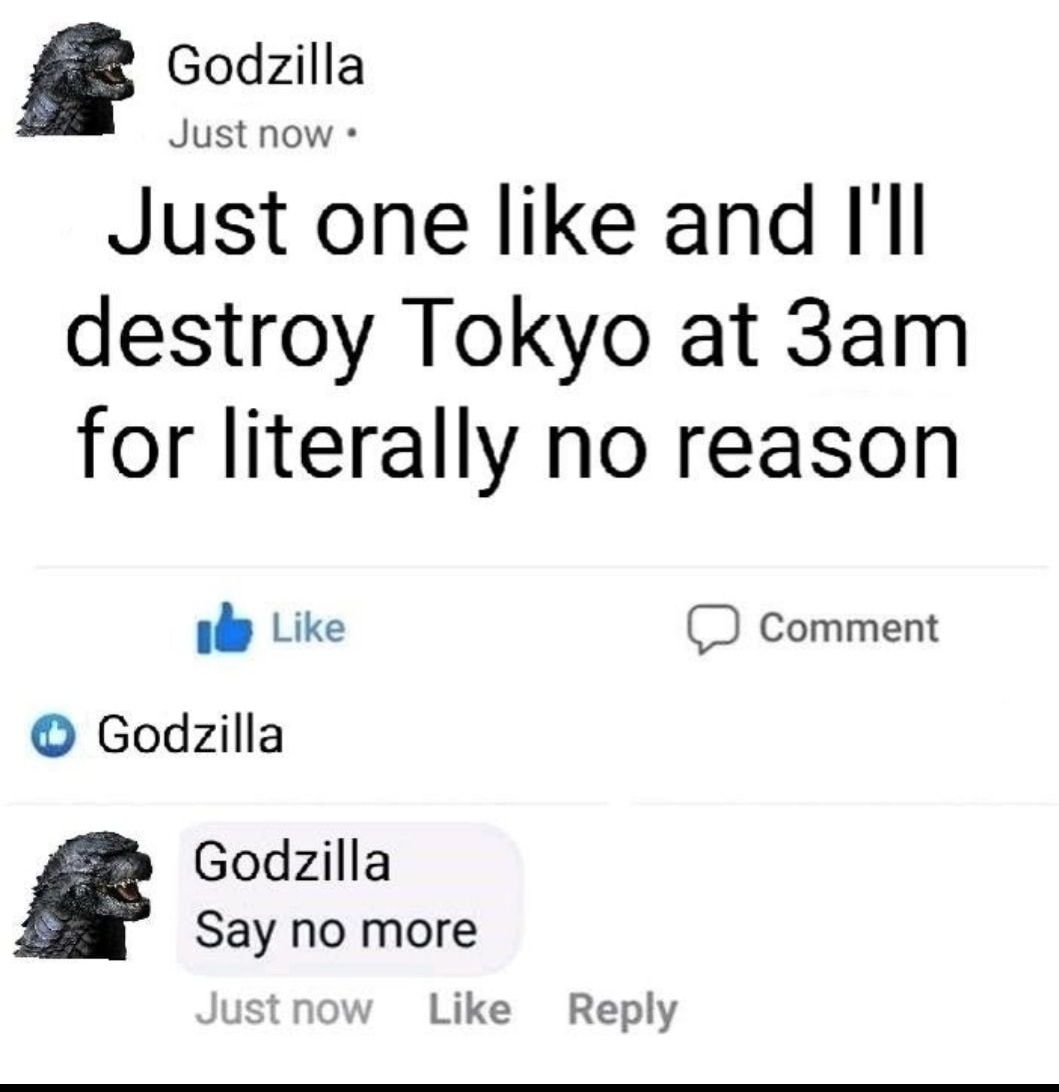
Task: Click the blue thumbs-up icon beside Like
Action: coord(224,627)
